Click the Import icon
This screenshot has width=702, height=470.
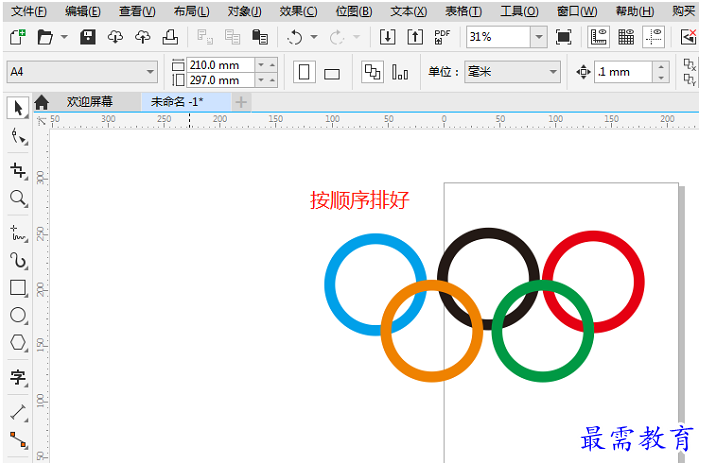[387, 37]
